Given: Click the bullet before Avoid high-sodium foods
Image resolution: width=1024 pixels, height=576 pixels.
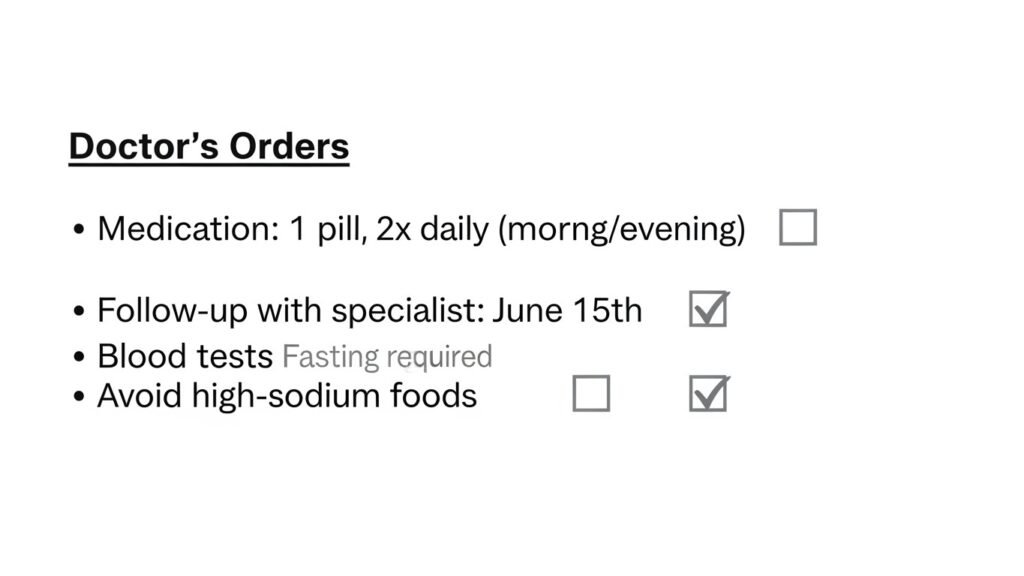Looking at the screenshot, I should [x=79, y=396].
